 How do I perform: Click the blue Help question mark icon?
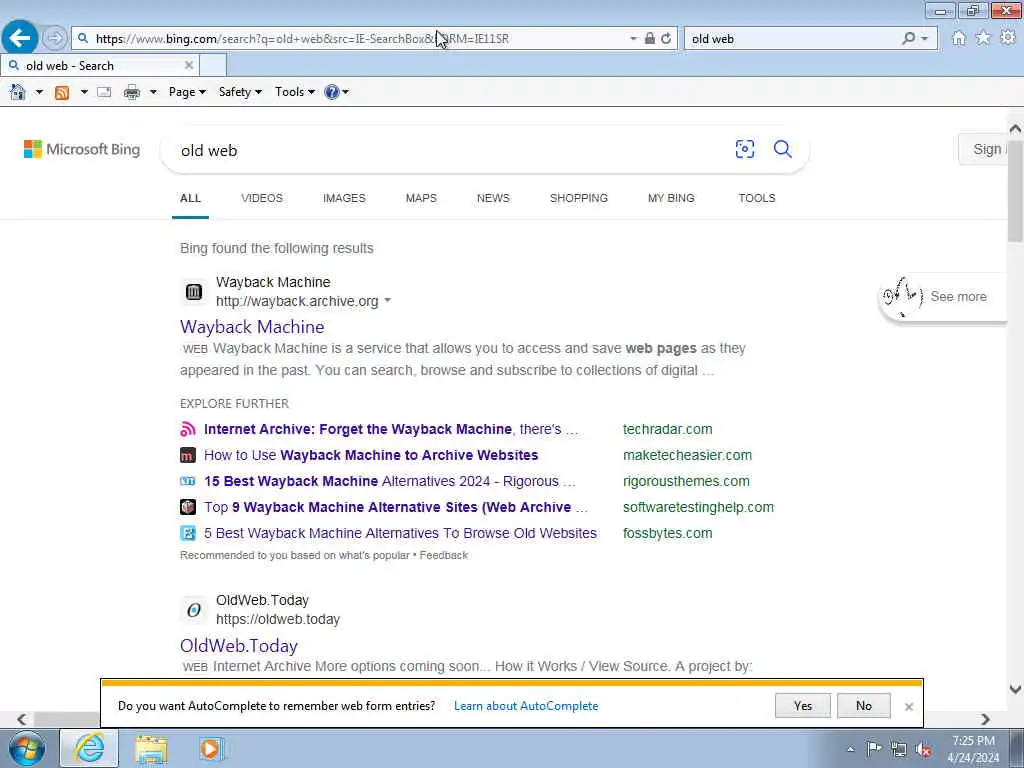pos(332,92)
